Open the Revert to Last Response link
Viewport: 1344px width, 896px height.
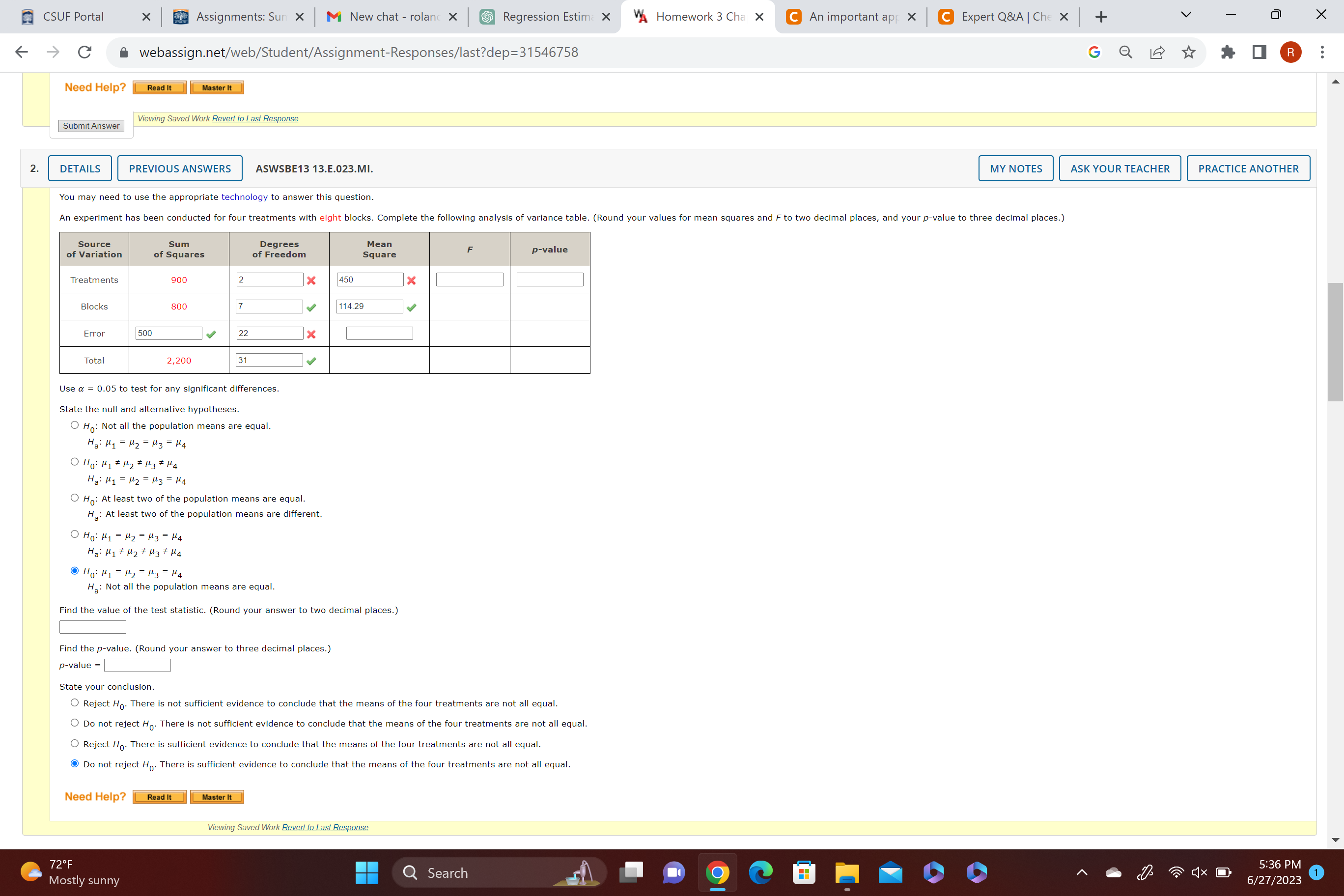(255, 118)
